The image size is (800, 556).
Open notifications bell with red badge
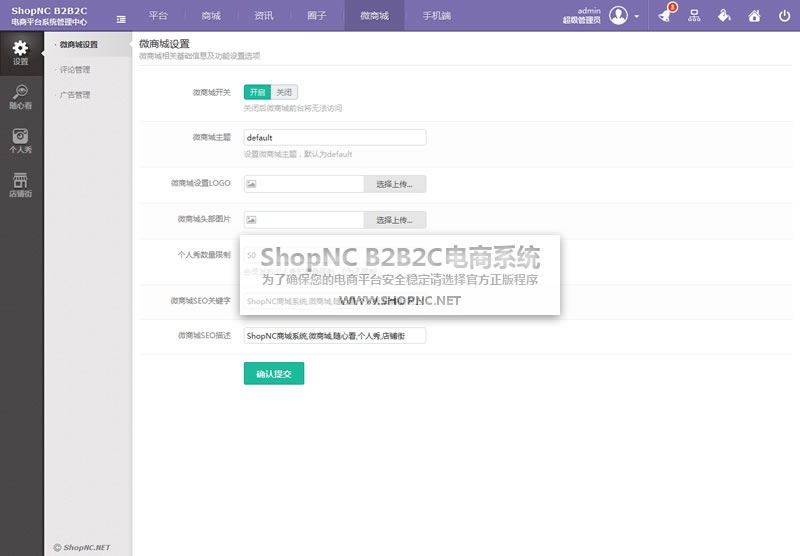click(x=666, y=14)
